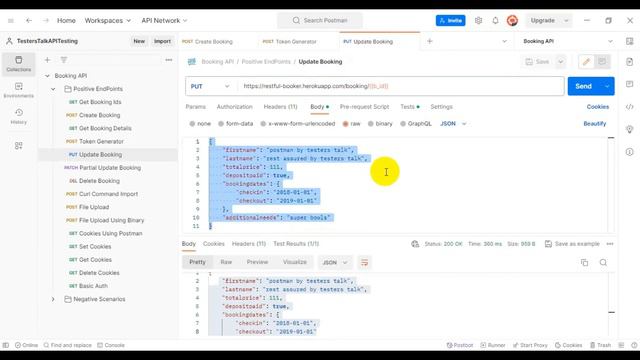Open the environment quick look icon
This screenshot has height=360, width=640.
click(x=629, y=41)
